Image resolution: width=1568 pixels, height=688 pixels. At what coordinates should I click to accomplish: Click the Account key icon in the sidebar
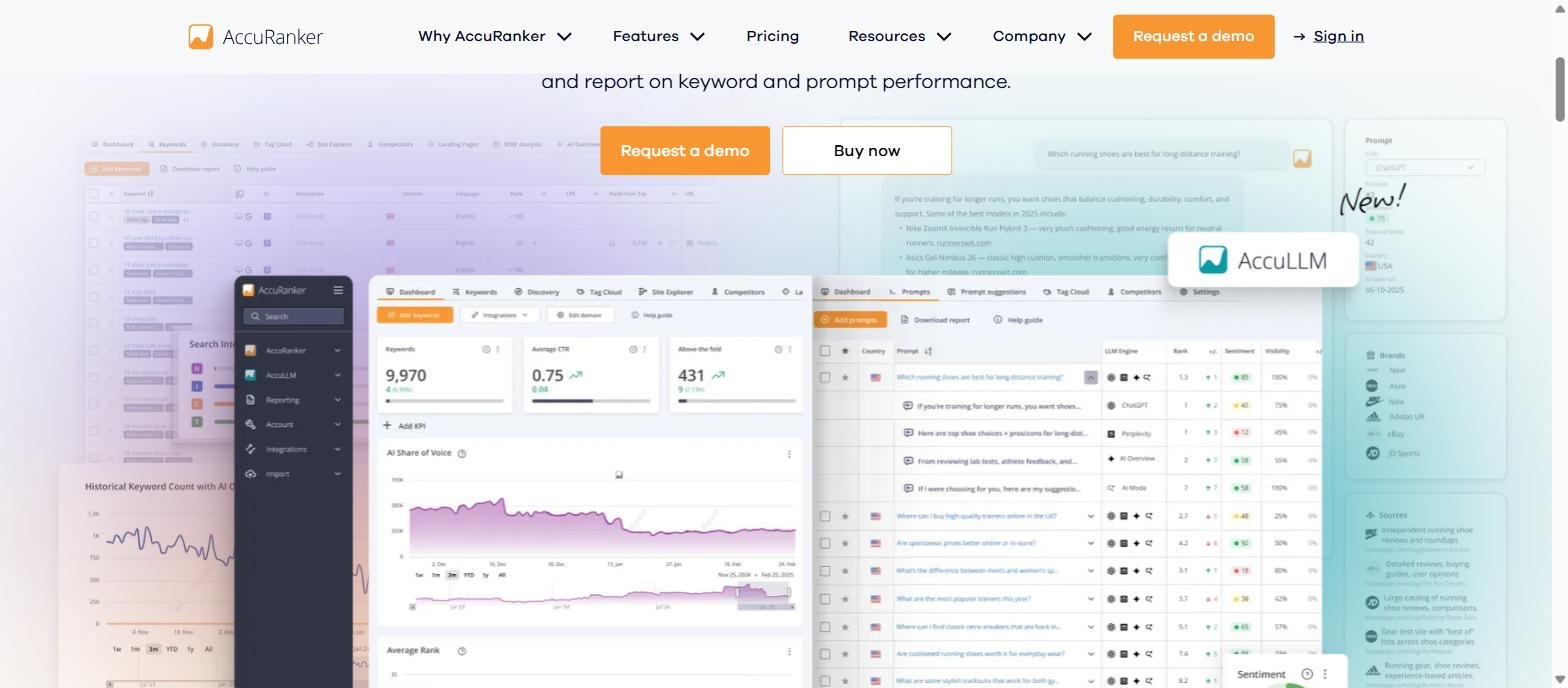(250, 424)
